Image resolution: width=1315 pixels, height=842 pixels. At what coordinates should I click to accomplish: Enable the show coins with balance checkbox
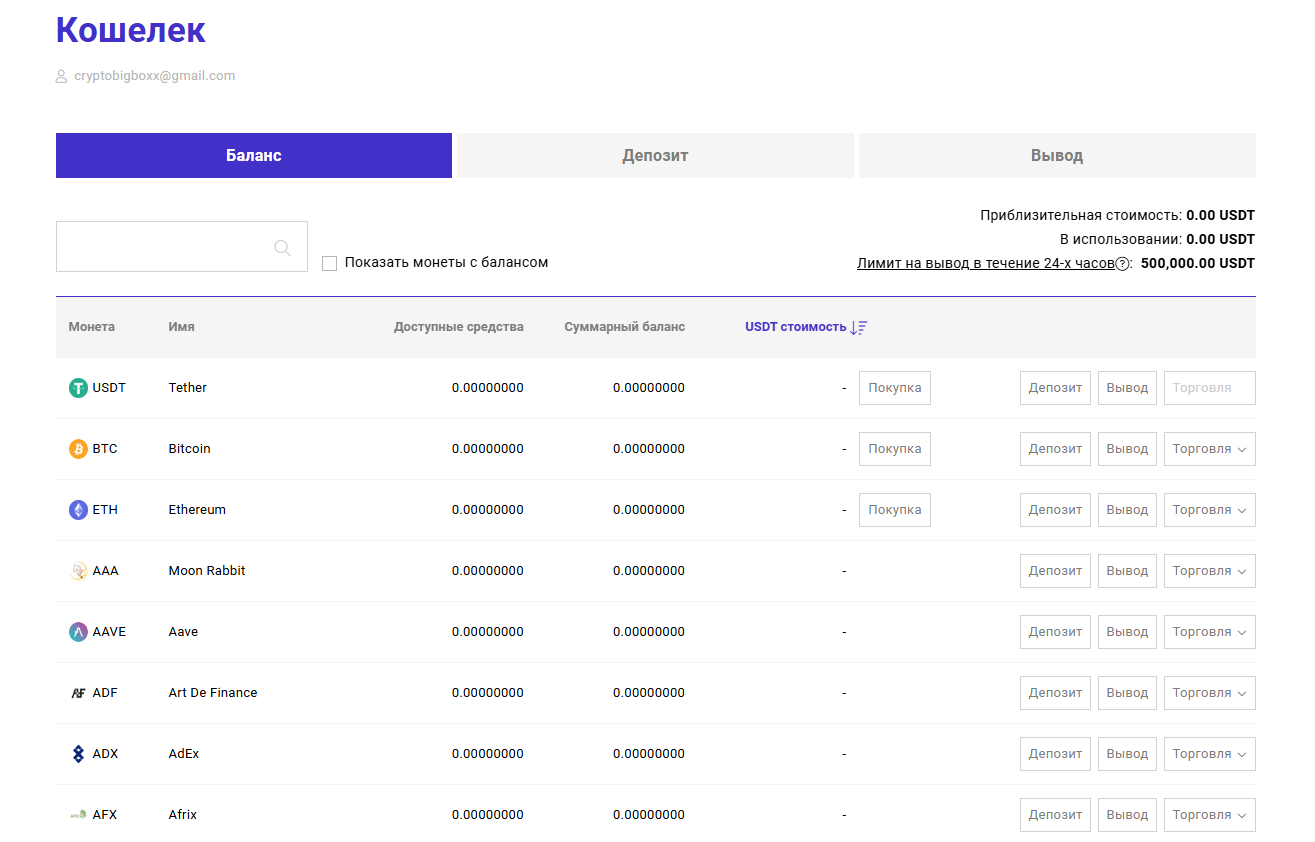[x=329, y=263]
